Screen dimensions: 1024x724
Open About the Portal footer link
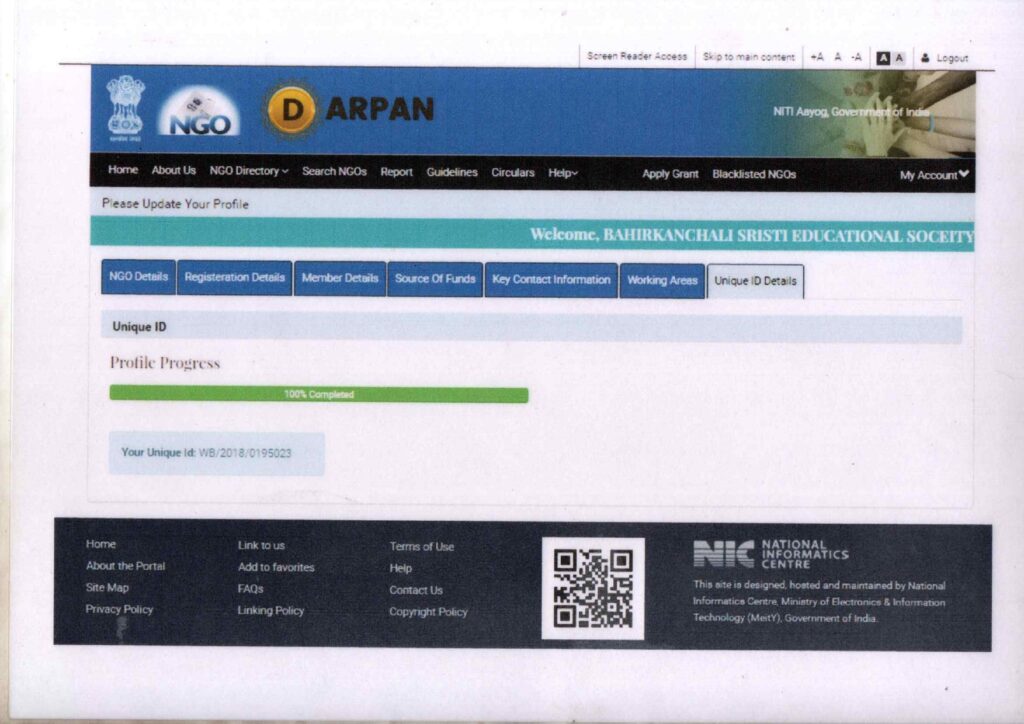(125, 566)
